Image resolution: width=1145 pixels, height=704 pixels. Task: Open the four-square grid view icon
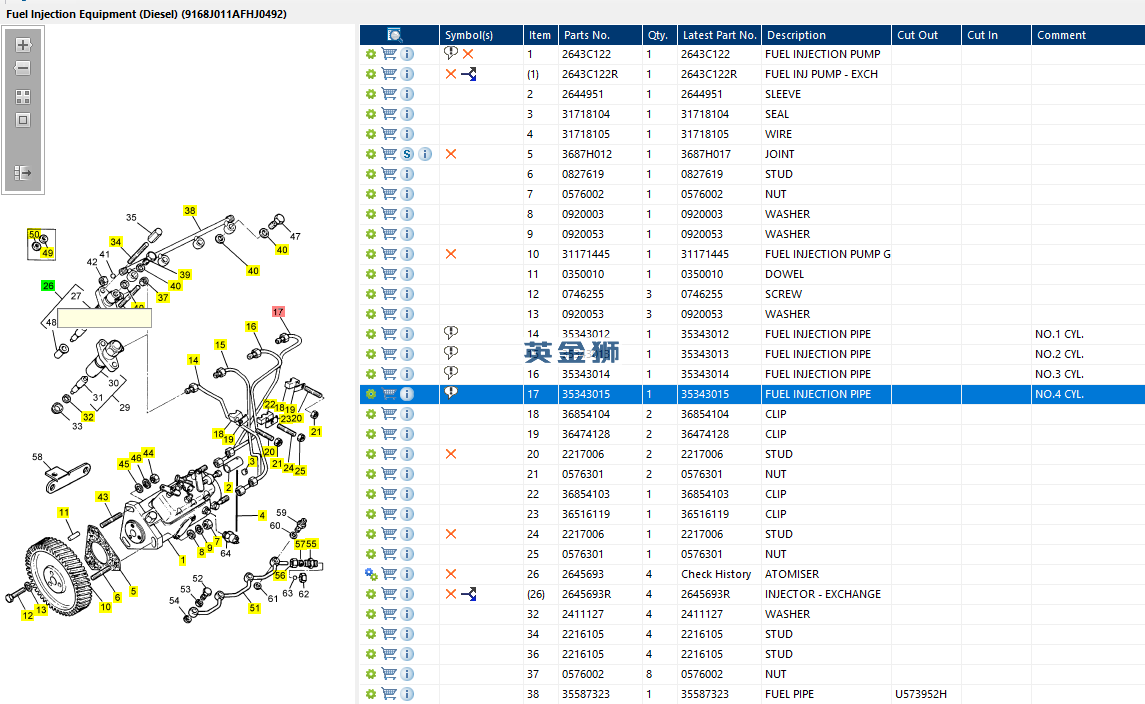pos(23,96)
